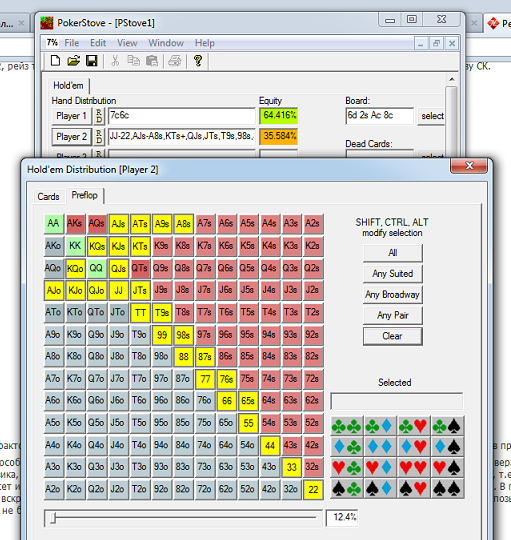Click the Copy toolbar icon
Image resolution: width=511 pixels, height=540 pixels.
click(133, 61)
